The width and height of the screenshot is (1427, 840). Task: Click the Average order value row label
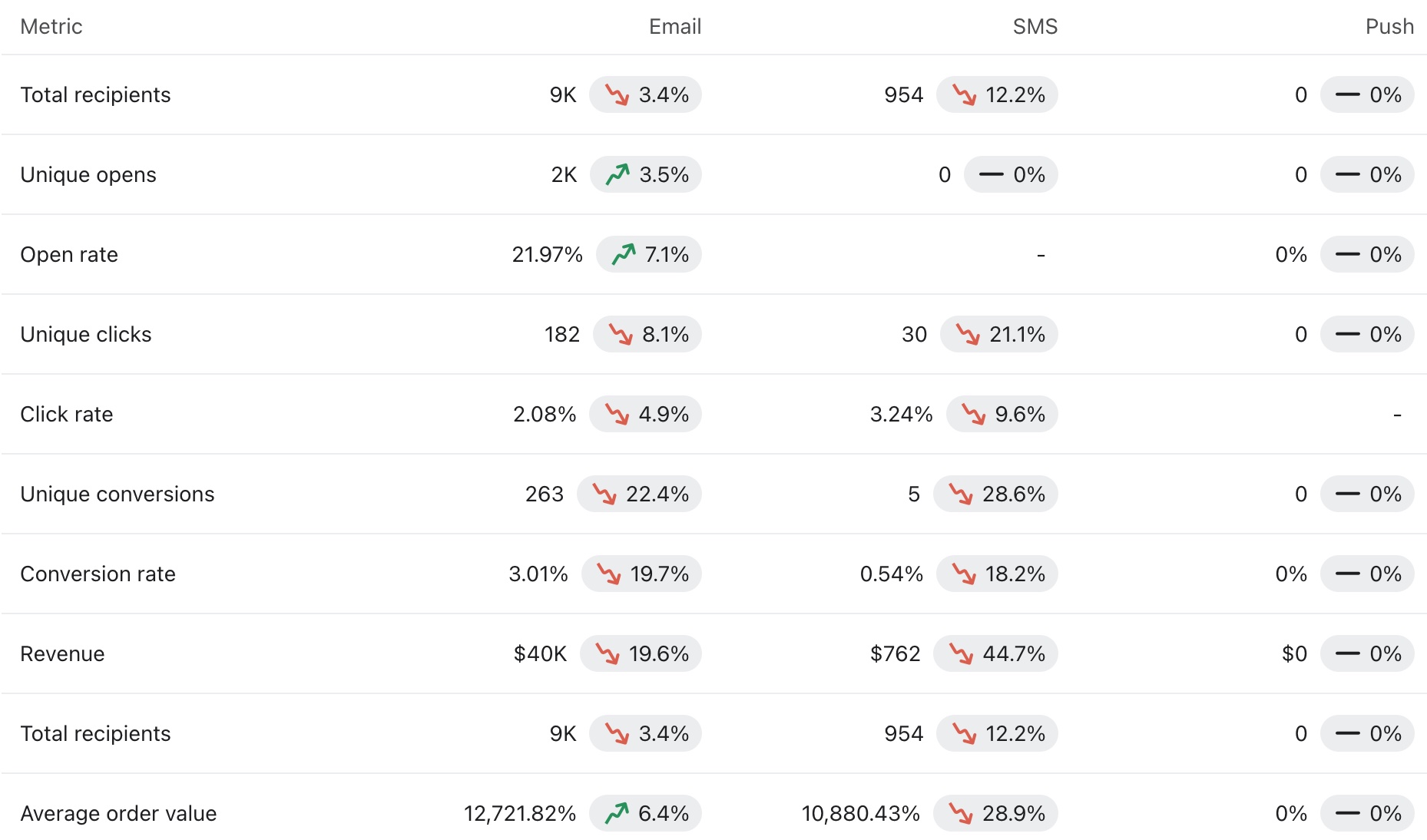pos(118,814)
